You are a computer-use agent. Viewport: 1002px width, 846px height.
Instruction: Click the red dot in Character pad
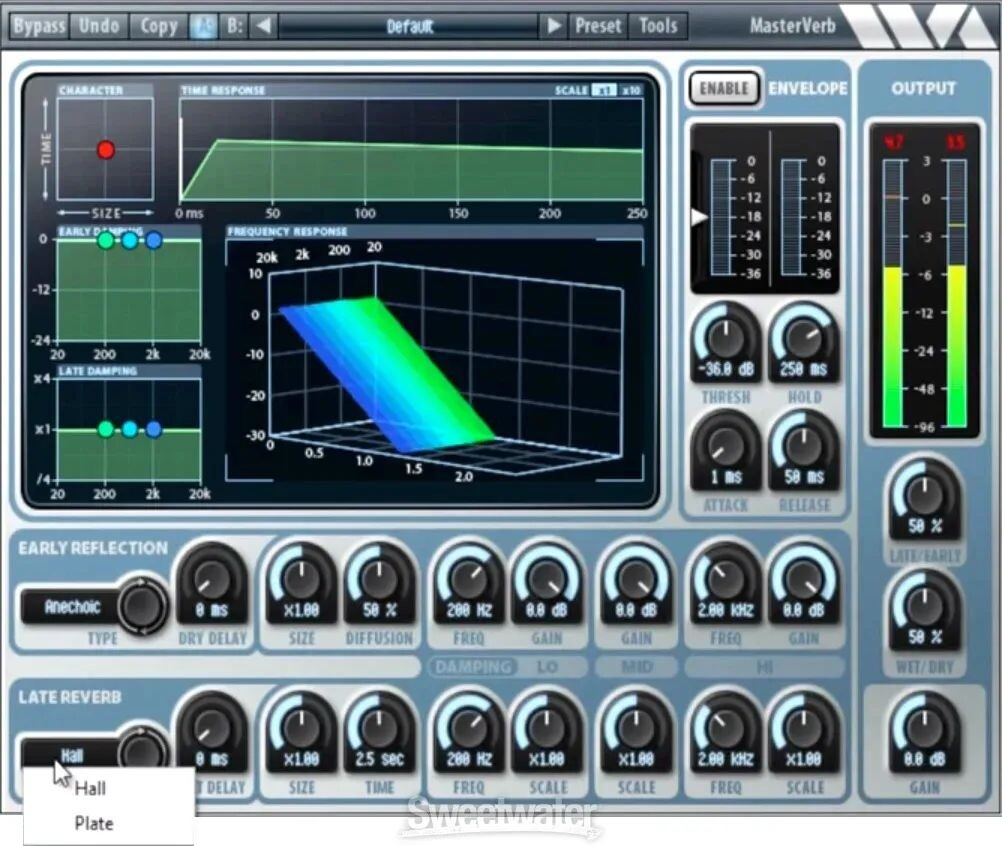click(106, 150)
